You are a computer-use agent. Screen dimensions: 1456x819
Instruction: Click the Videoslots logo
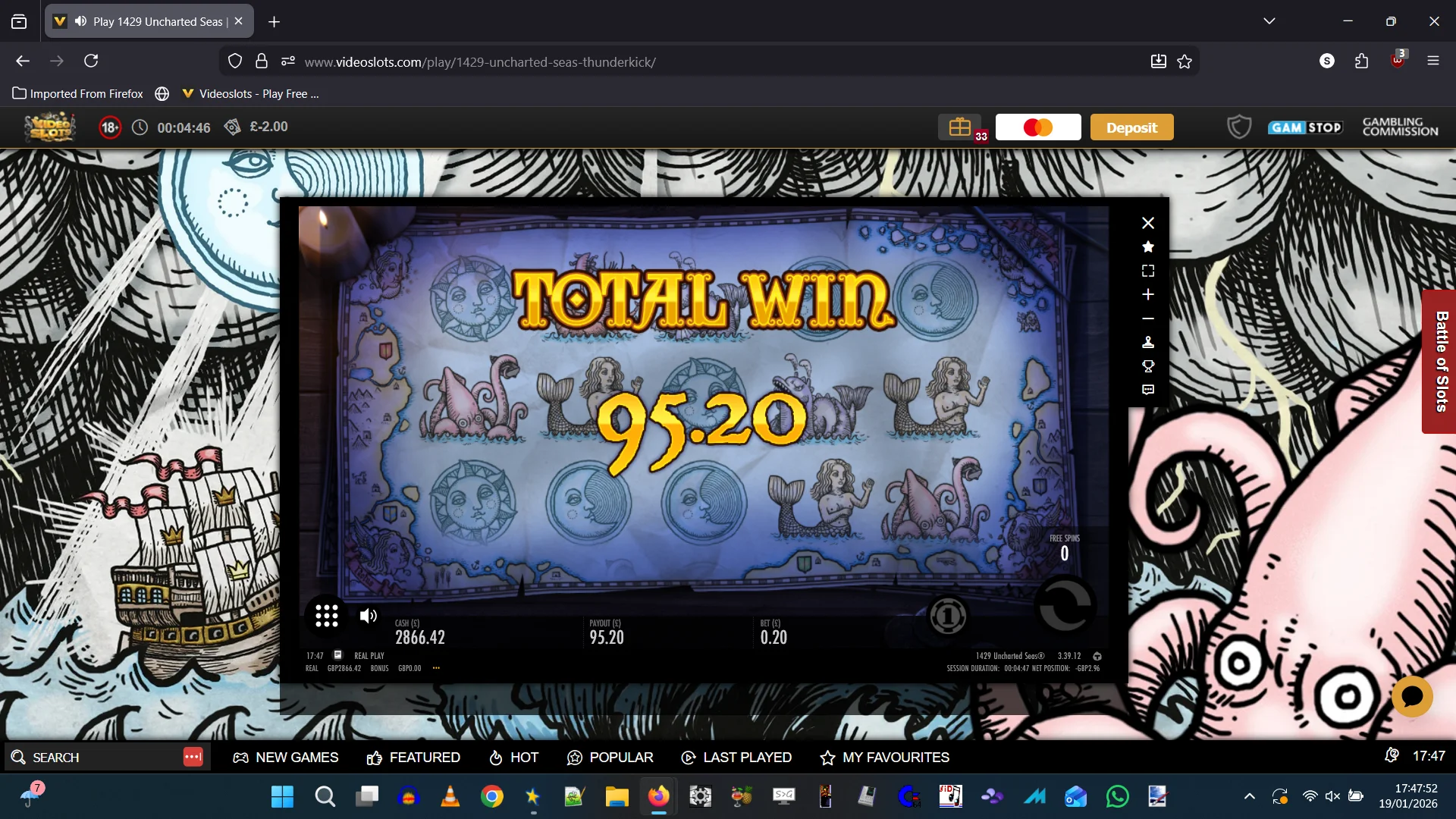(x=50, y=127)
